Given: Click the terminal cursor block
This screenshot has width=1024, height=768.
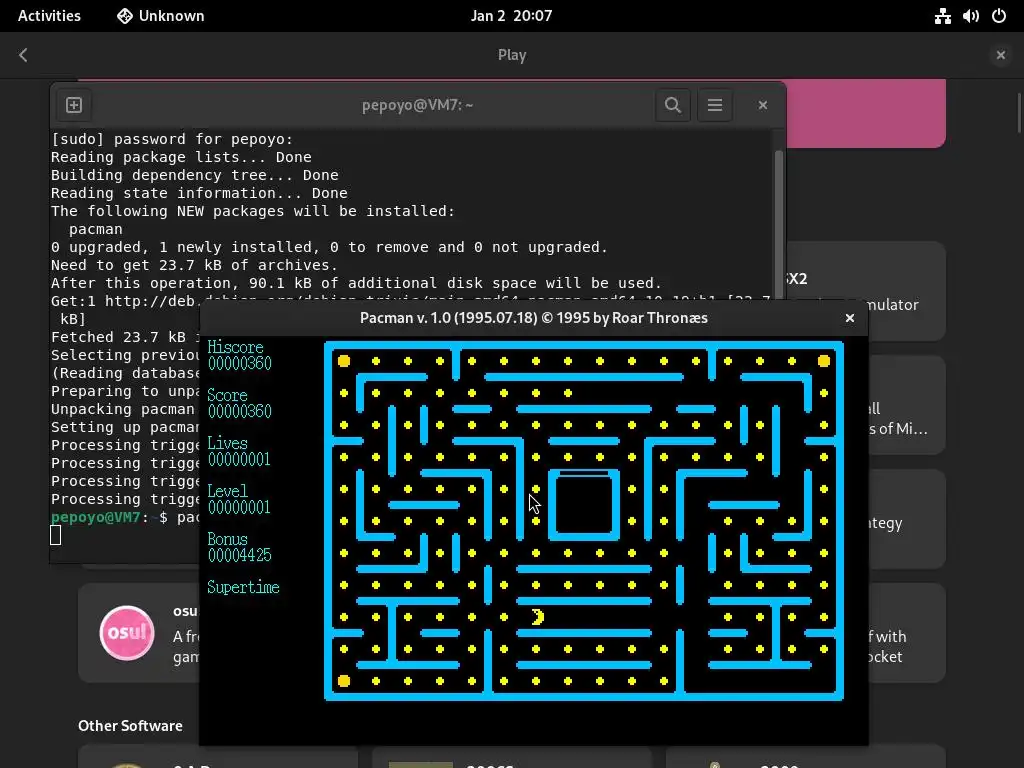Looking at the screenshot, I should click(56, 536).
